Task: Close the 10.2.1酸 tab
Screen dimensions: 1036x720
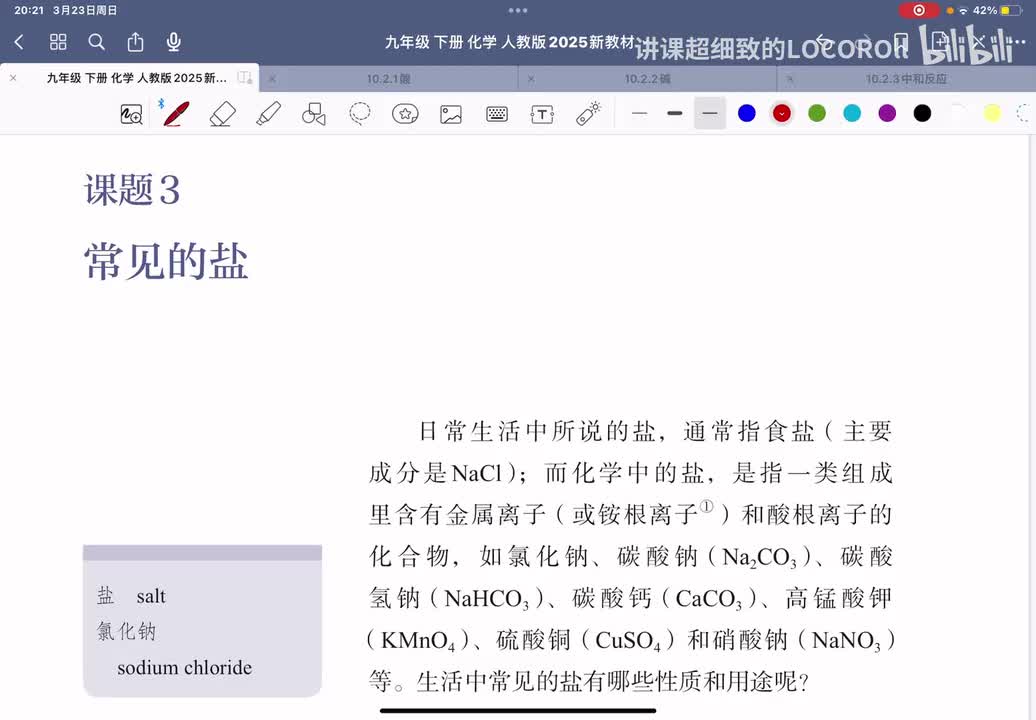Action: point(272,79)
